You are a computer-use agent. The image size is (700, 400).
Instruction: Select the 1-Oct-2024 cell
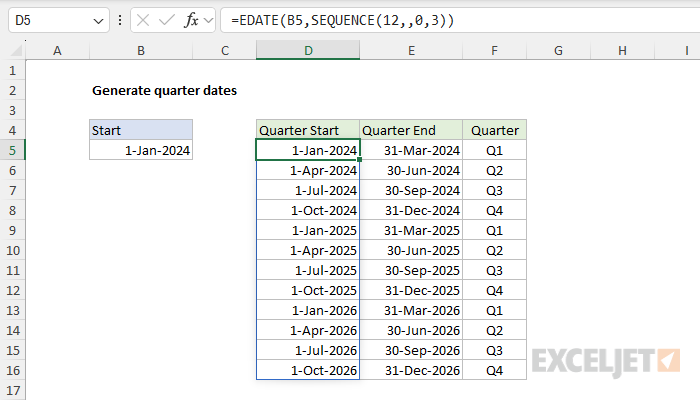(308, 210)
